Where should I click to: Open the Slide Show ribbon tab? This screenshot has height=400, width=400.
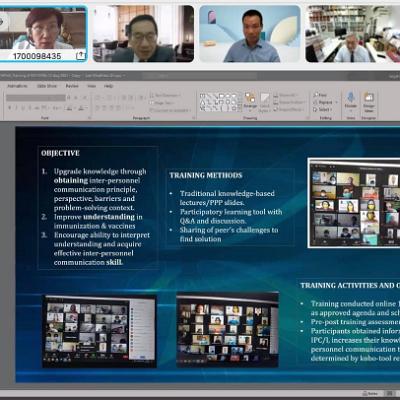tap(47, 86)
